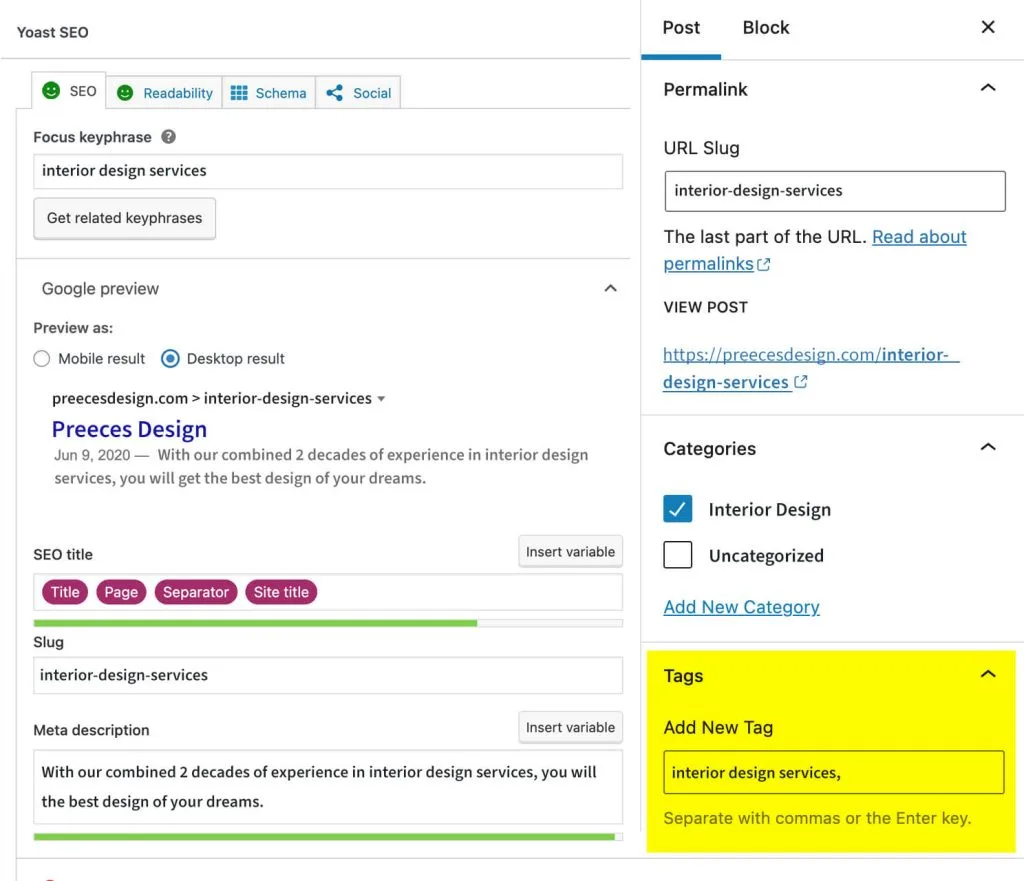Click Insert variable for Meta description
Viewport: 1024px width, 881px height.
(x=570, y=728)
